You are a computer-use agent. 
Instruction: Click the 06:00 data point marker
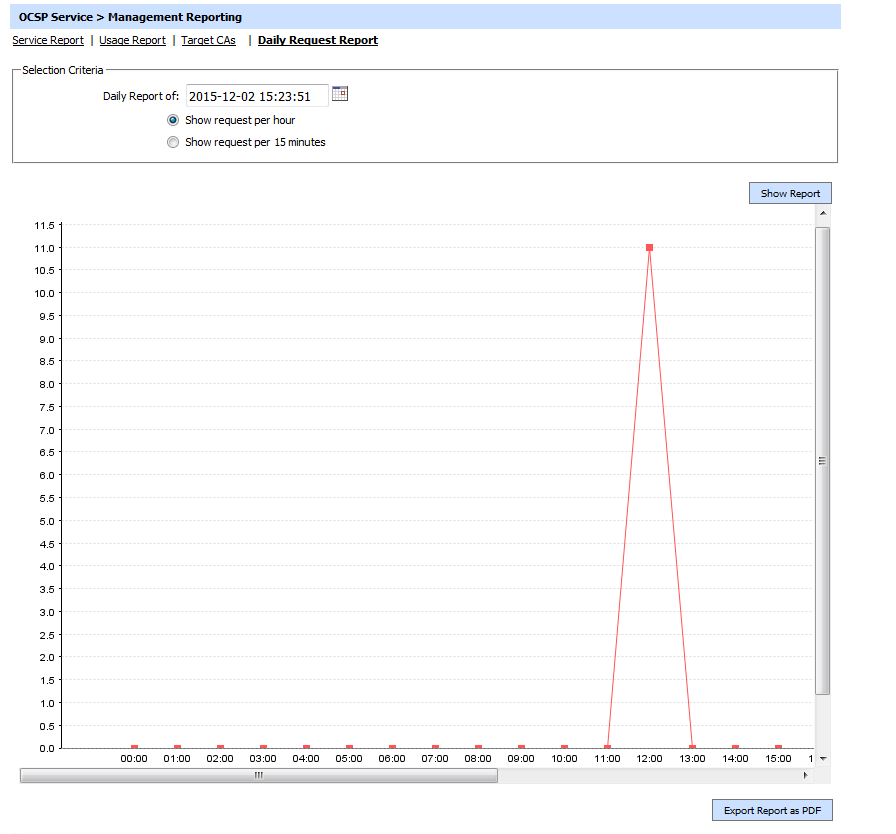[x=392, y=747]
